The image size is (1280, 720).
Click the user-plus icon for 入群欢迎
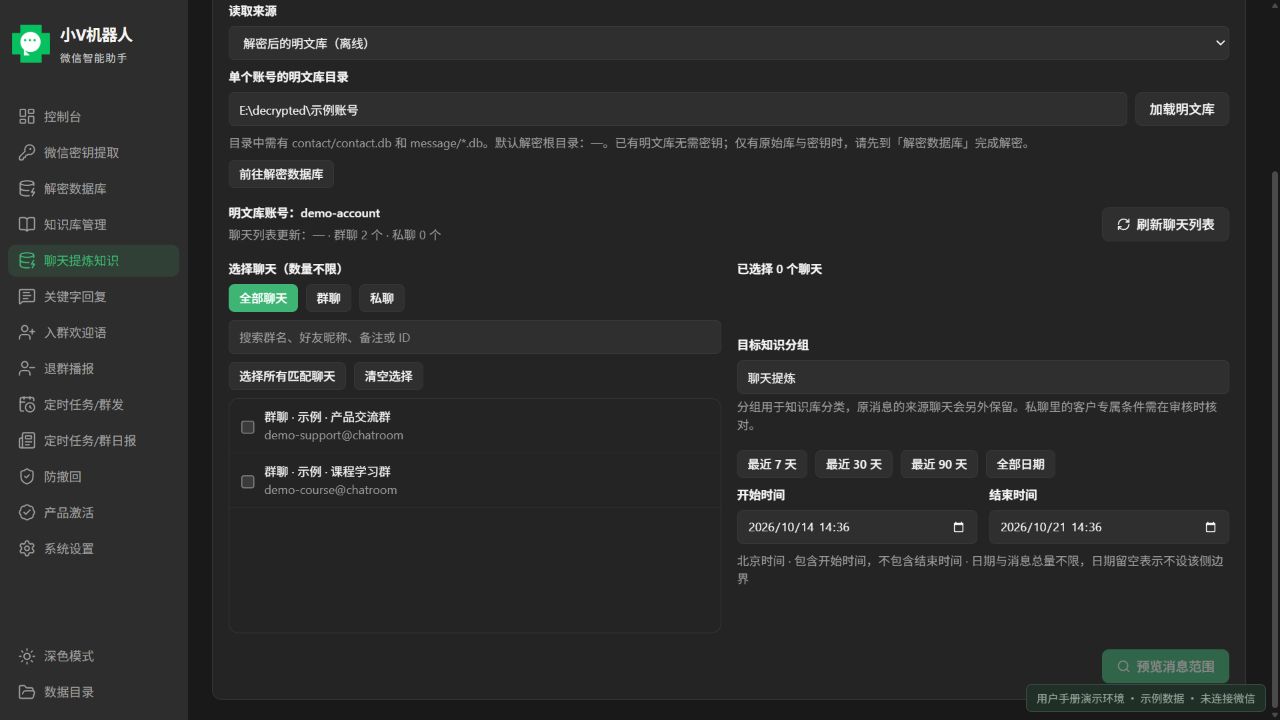pos(27,333)
